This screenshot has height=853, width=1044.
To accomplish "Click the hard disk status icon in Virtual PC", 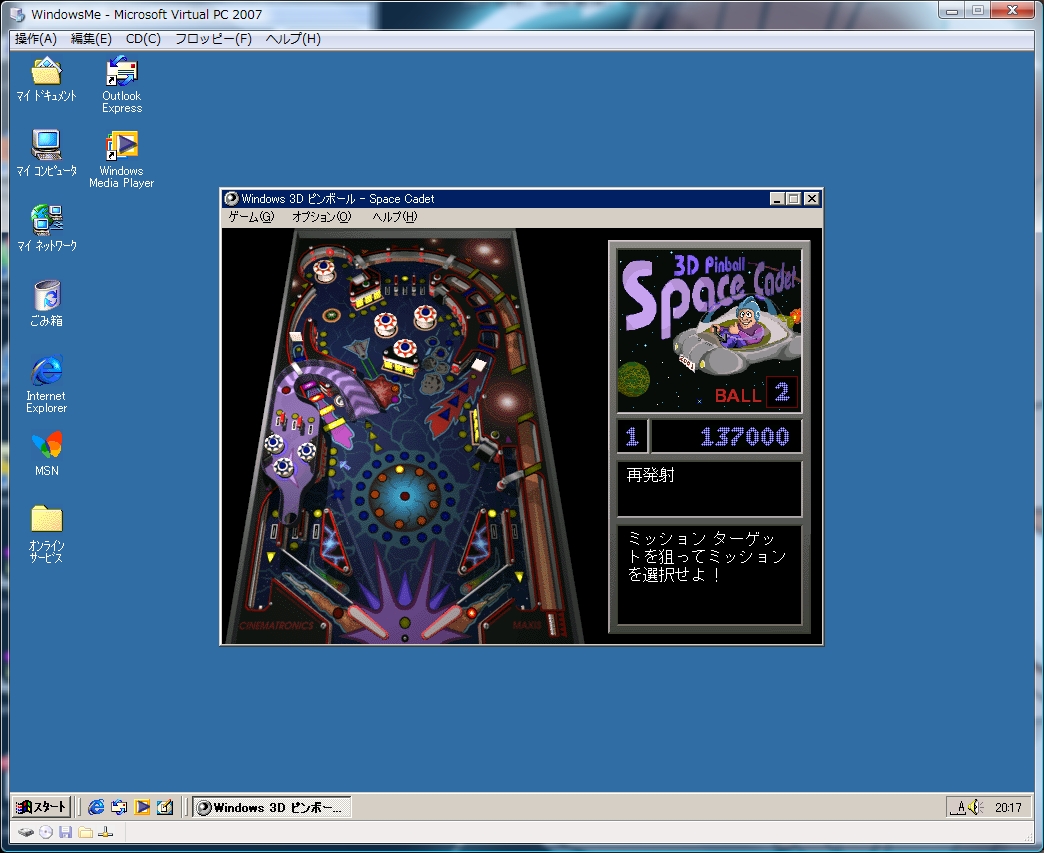I will pos(25,832).
